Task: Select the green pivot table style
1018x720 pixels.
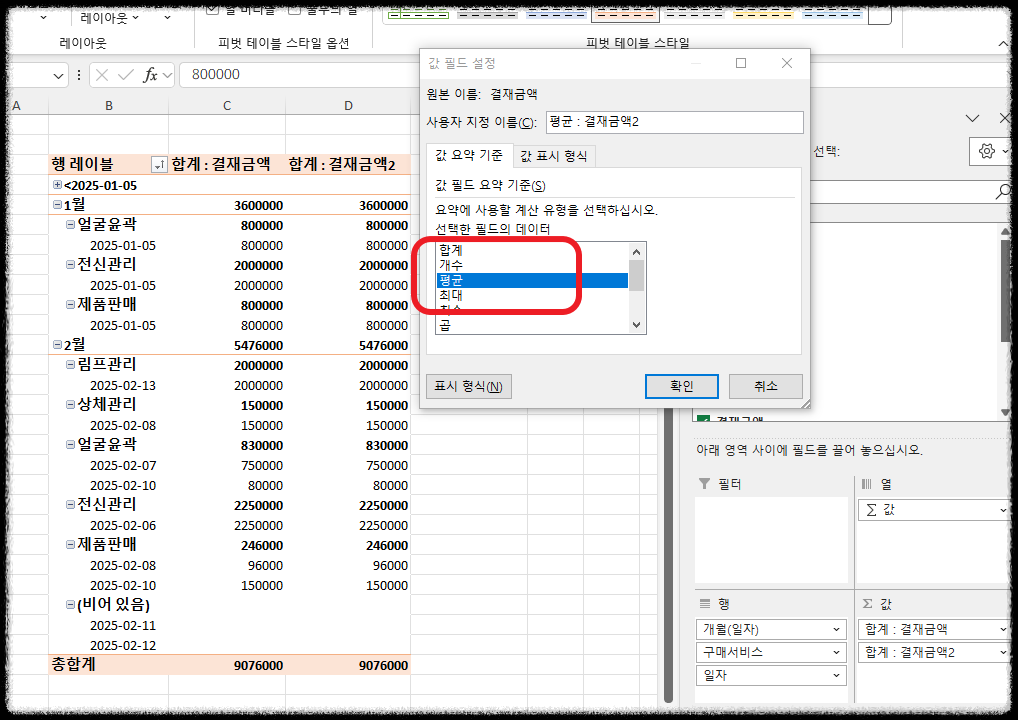Action: [418, 15]
